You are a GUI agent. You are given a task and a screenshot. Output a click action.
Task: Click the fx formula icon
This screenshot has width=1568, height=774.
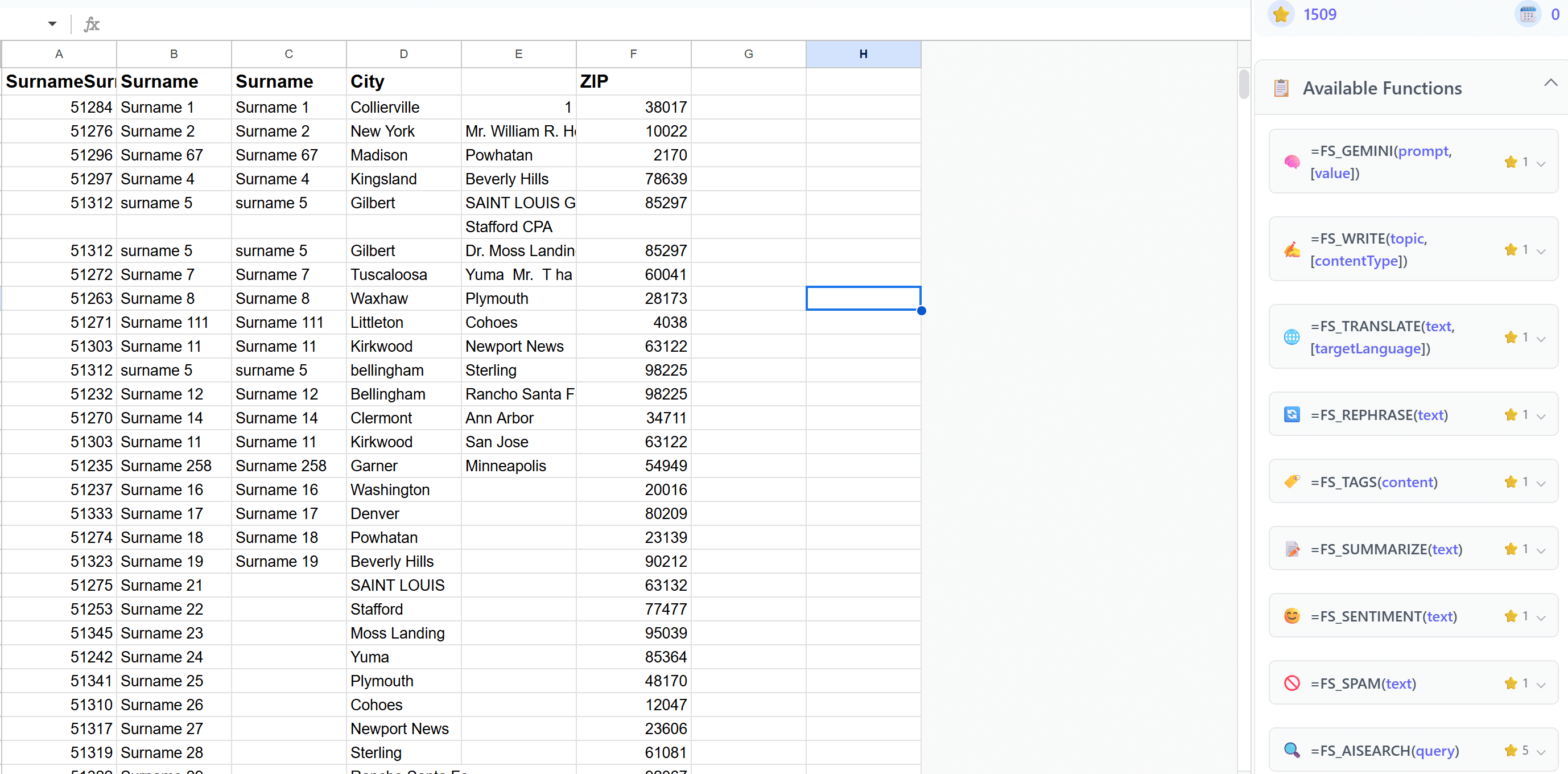click(x=91, y=24)
